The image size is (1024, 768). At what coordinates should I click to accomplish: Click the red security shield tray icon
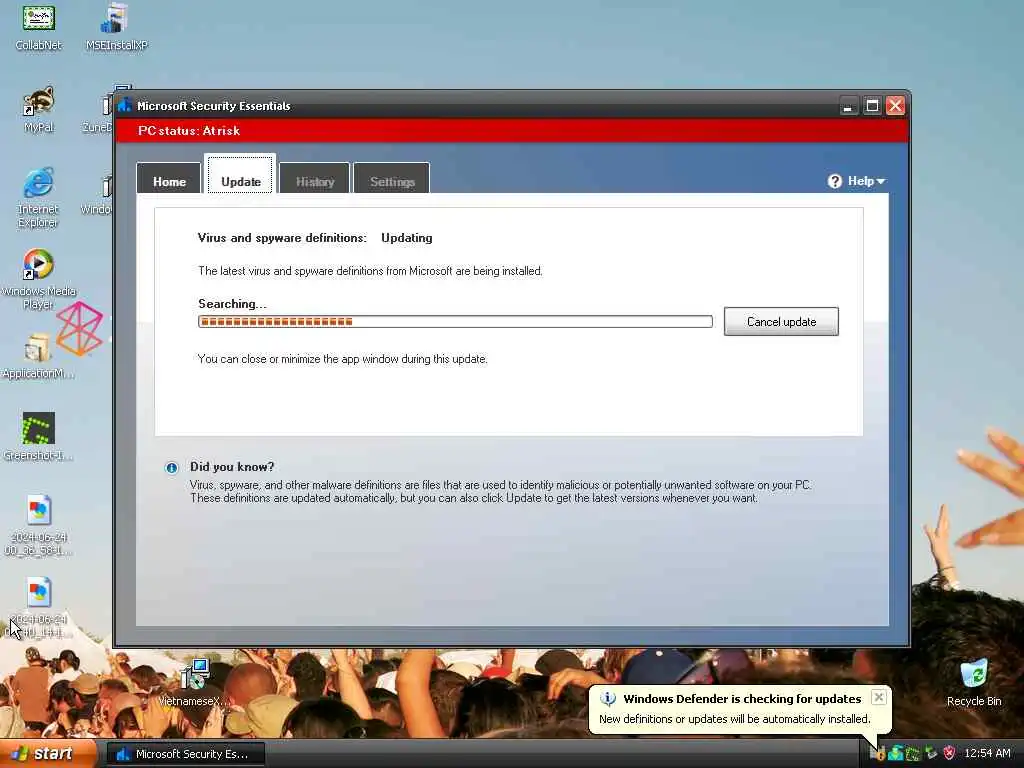950,753
